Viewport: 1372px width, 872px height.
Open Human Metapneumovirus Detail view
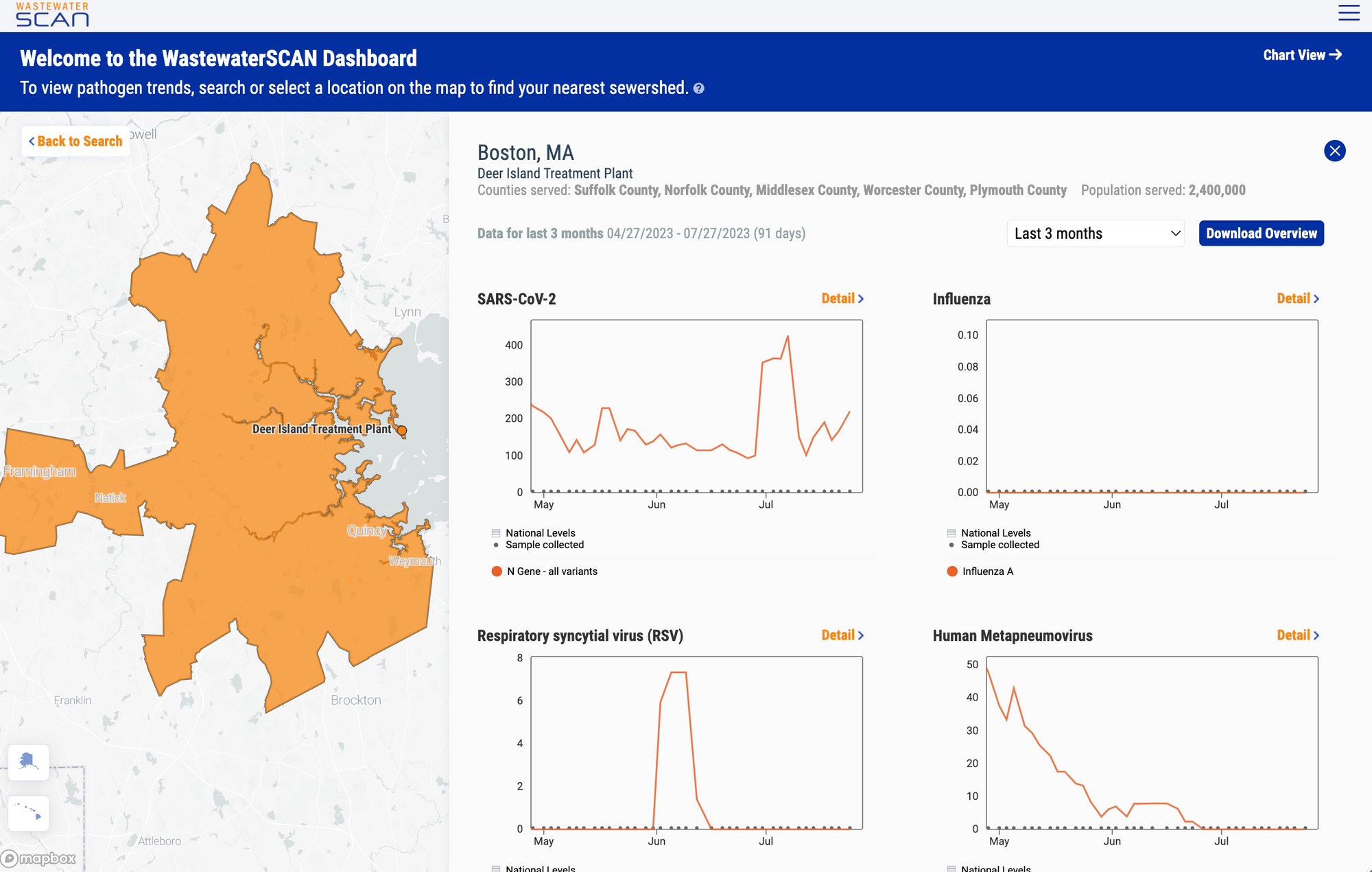click(x=1297, y=635)
